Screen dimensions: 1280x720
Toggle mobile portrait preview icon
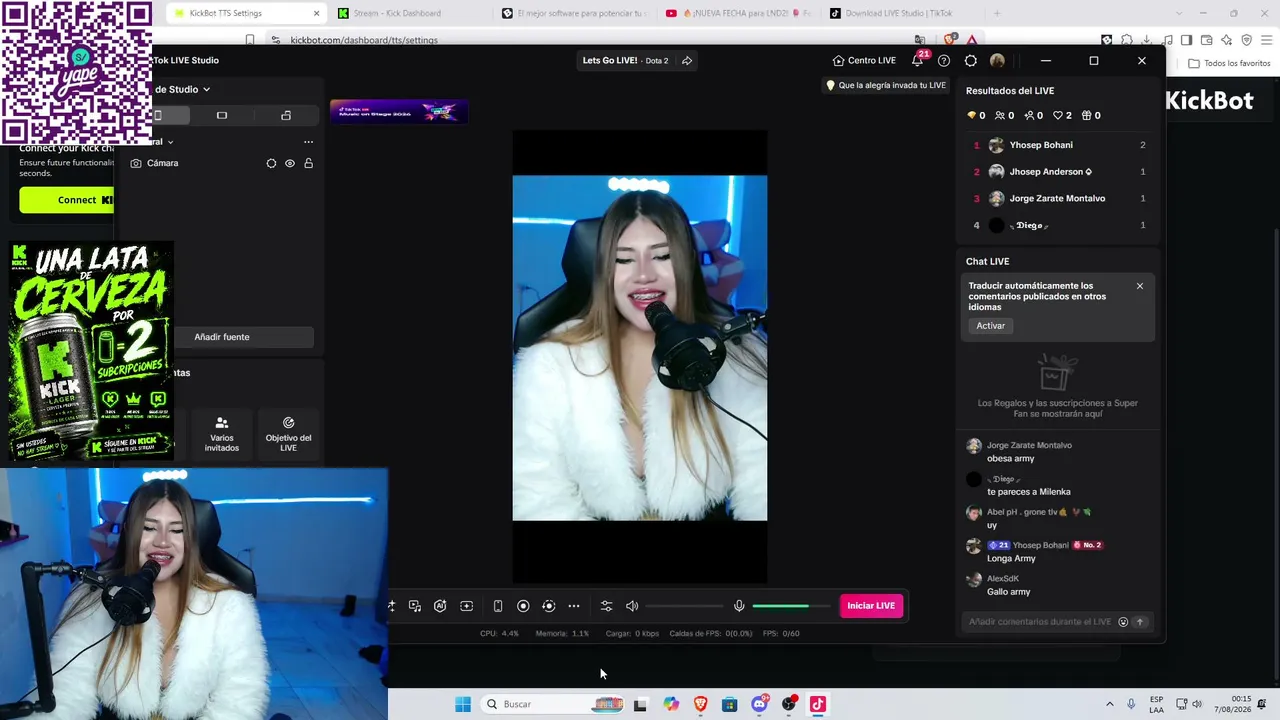(498, 606)
